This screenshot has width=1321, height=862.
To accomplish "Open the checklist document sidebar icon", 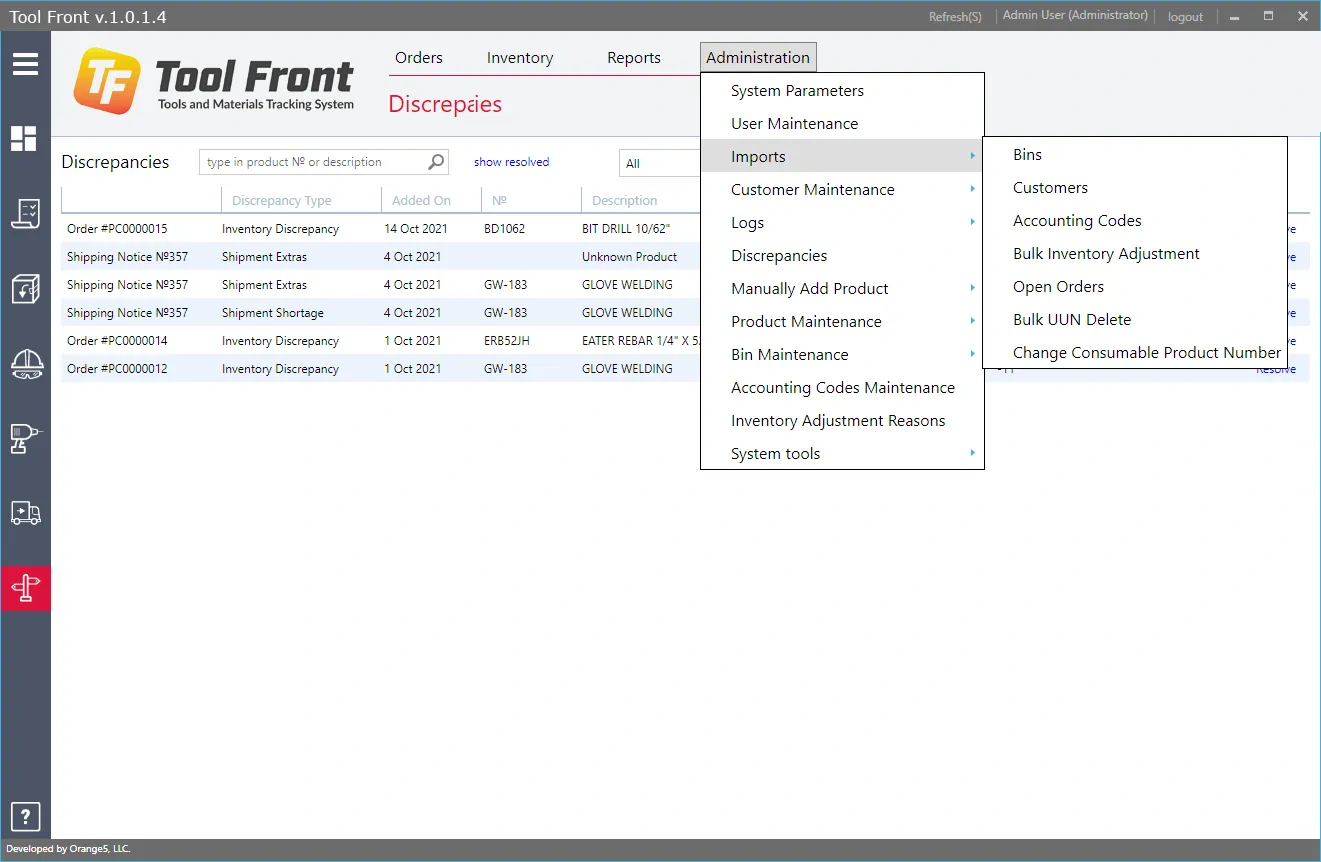I will point(25,213).
